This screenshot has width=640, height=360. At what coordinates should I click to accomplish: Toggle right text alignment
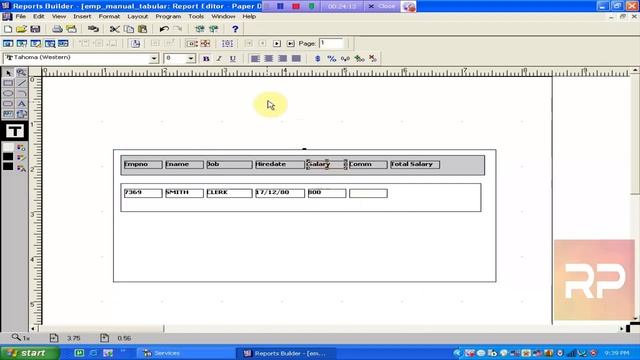[x=282, y=58]
